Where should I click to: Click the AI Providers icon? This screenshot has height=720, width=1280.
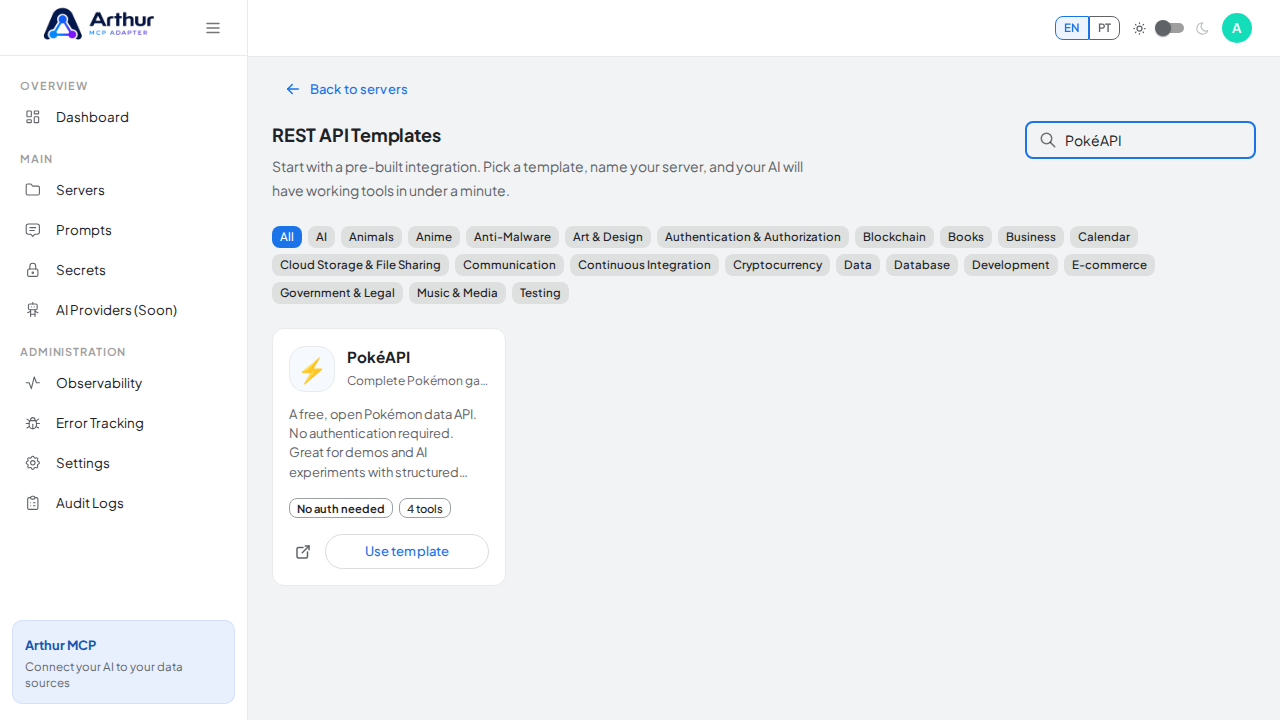point(33,310)
